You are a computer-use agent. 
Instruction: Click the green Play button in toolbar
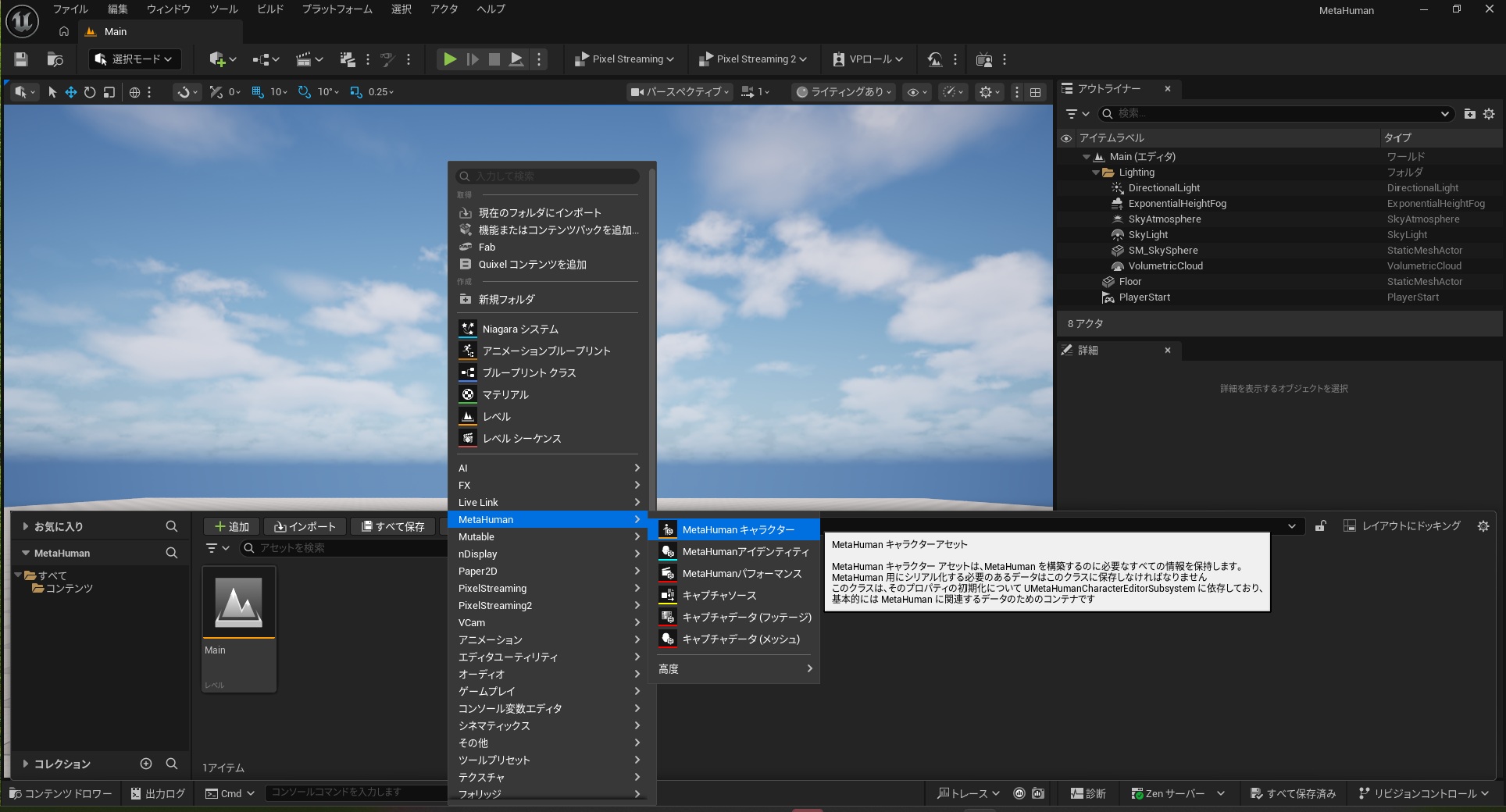(450, 59)
